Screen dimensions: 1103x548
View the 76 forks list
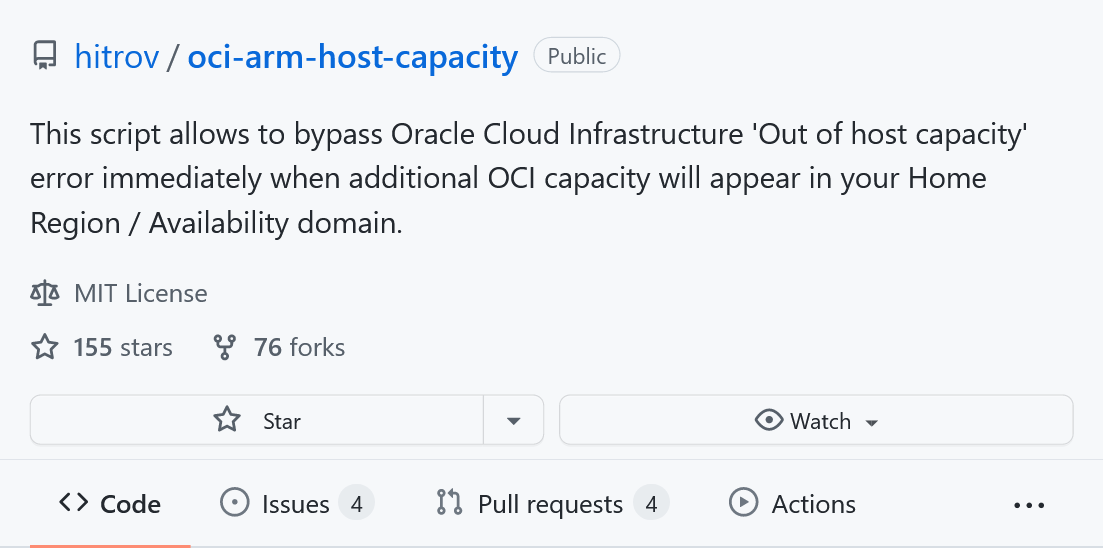pos(299,348)
